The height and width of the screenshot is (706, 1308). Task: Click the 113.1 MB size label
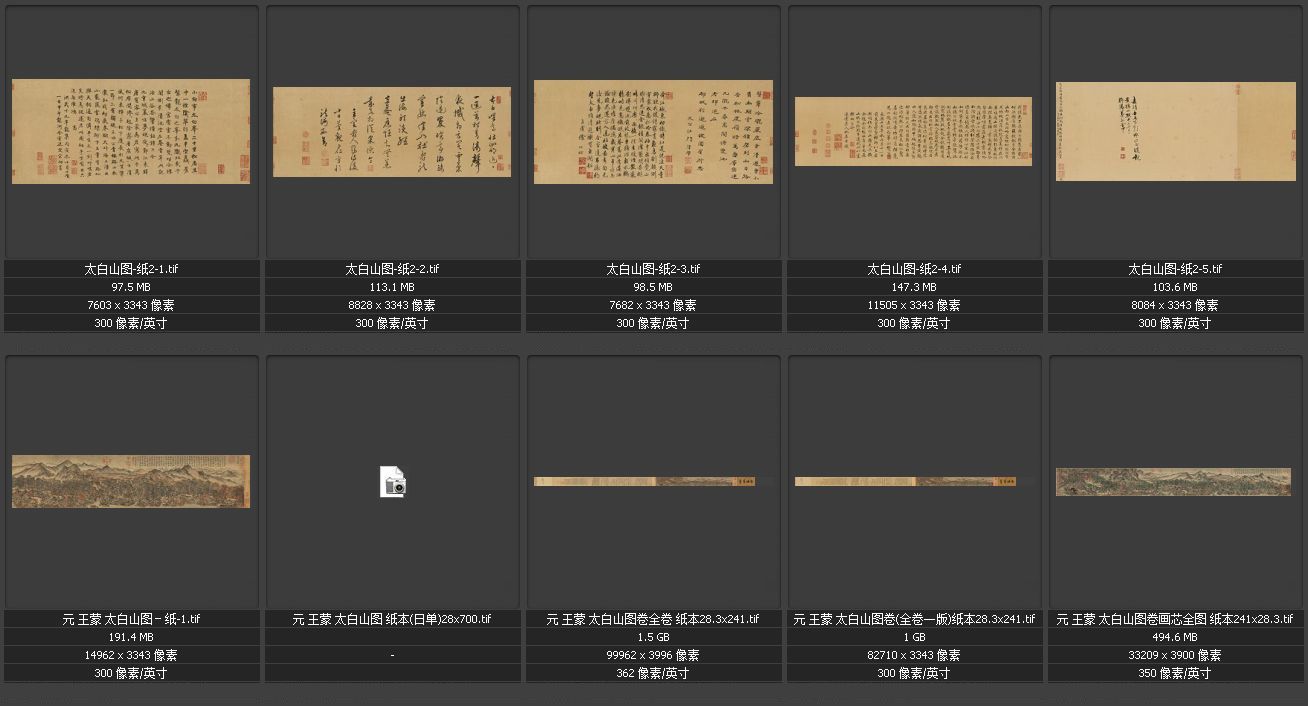(x=392, y=287)
